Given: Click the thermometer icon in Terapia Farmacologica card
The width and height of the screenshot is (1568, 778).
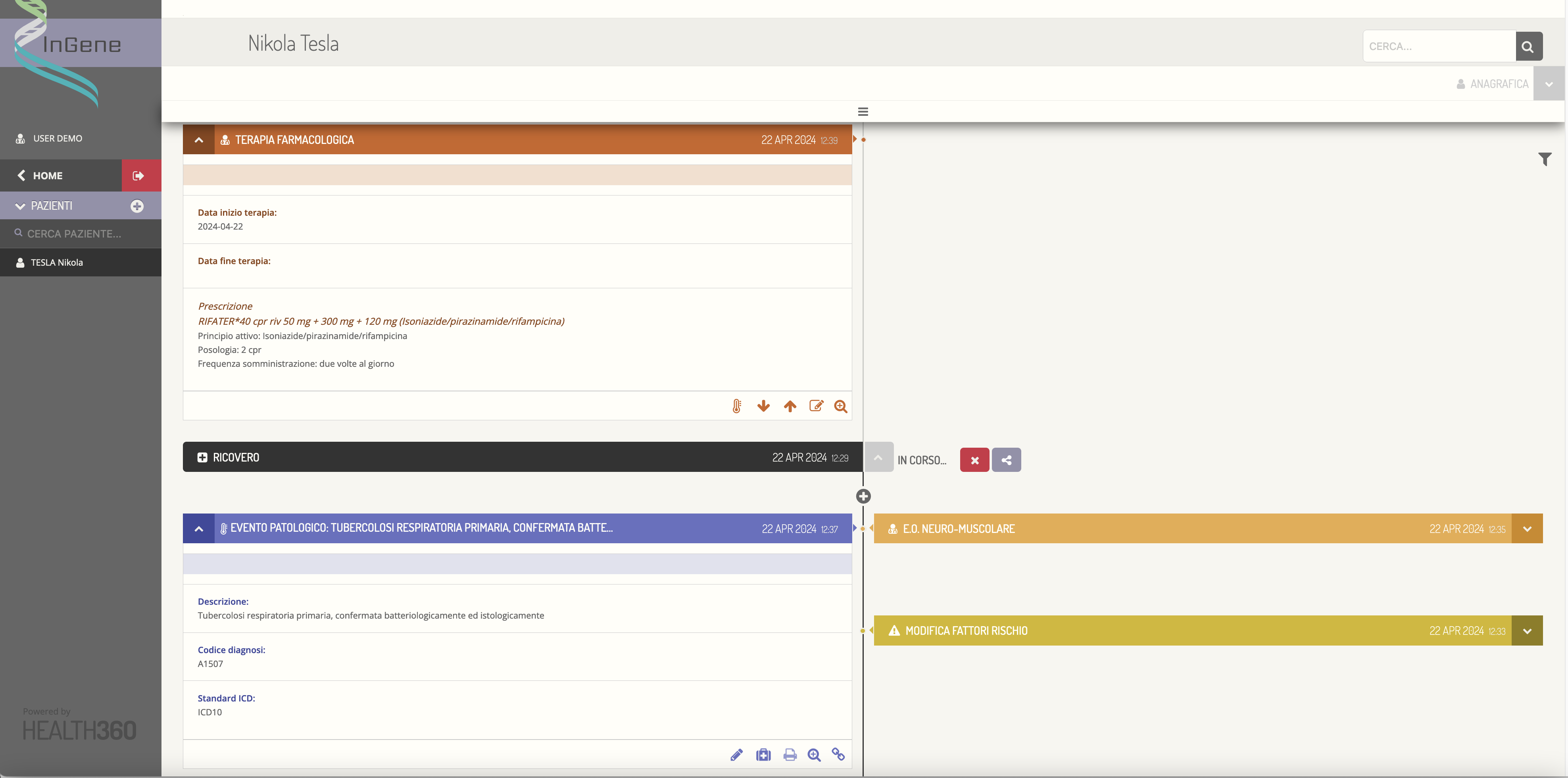Looking at the screenshot, I should click(x=736, y=406).
